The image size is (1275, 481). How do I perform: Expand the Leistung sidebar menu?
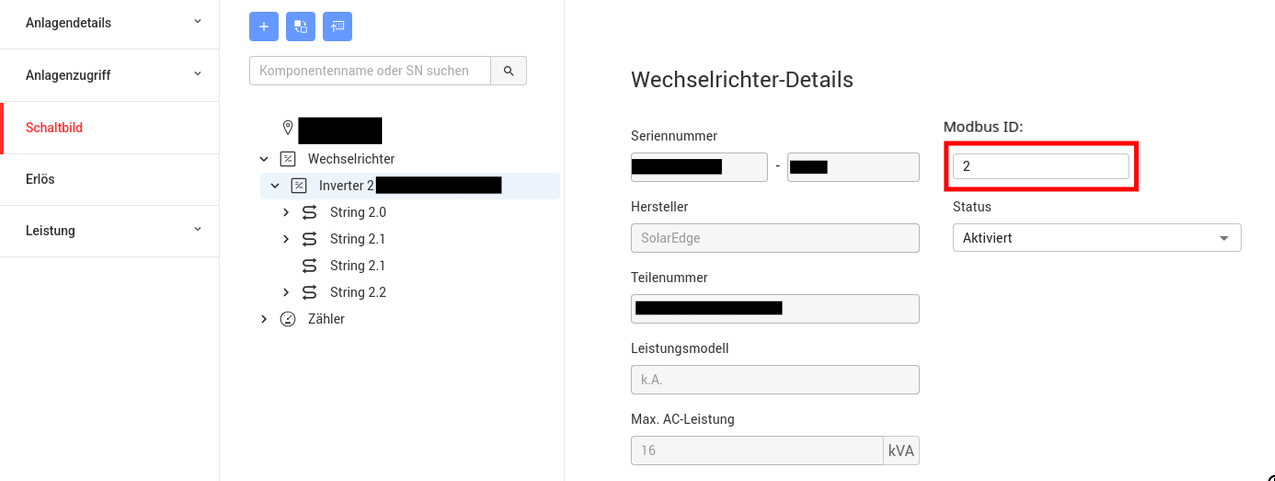tap(109, 231)
